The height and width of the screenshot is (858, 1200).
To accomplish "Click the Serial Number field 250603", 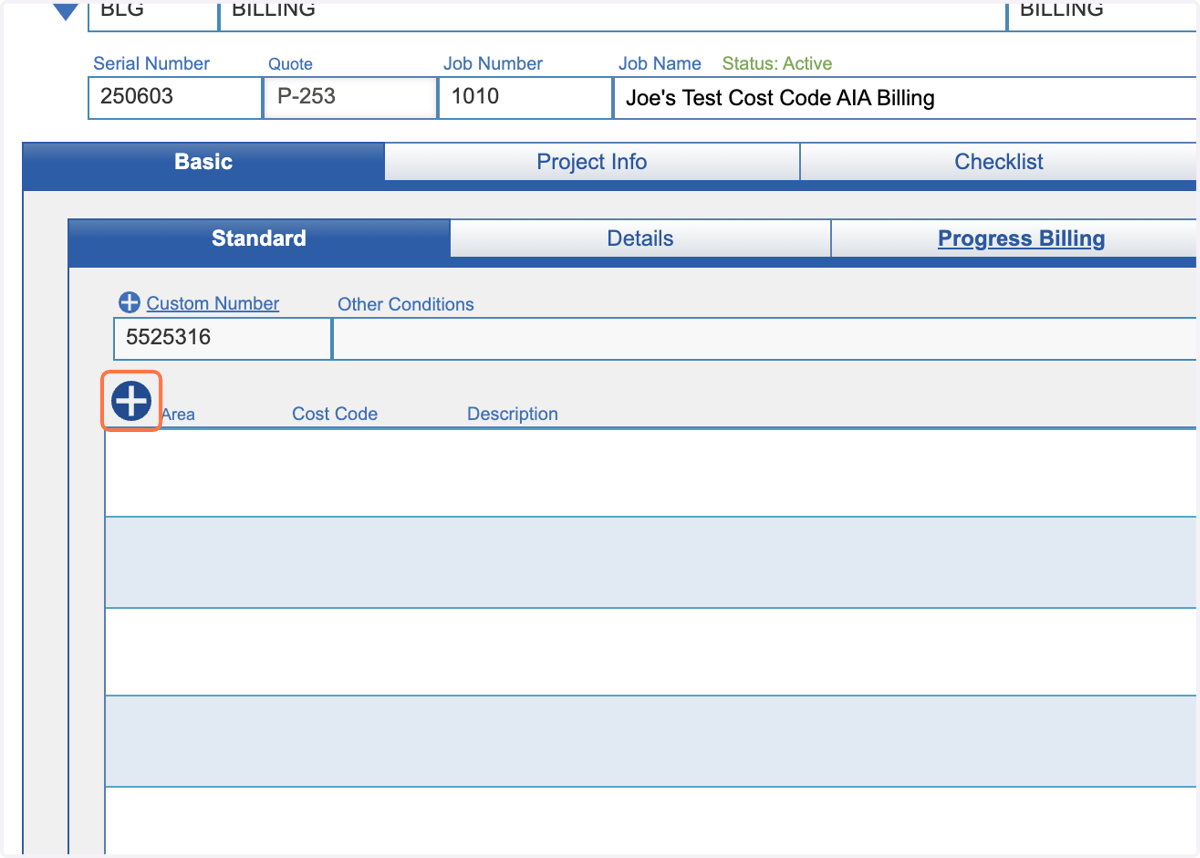I will click(175, 98).
